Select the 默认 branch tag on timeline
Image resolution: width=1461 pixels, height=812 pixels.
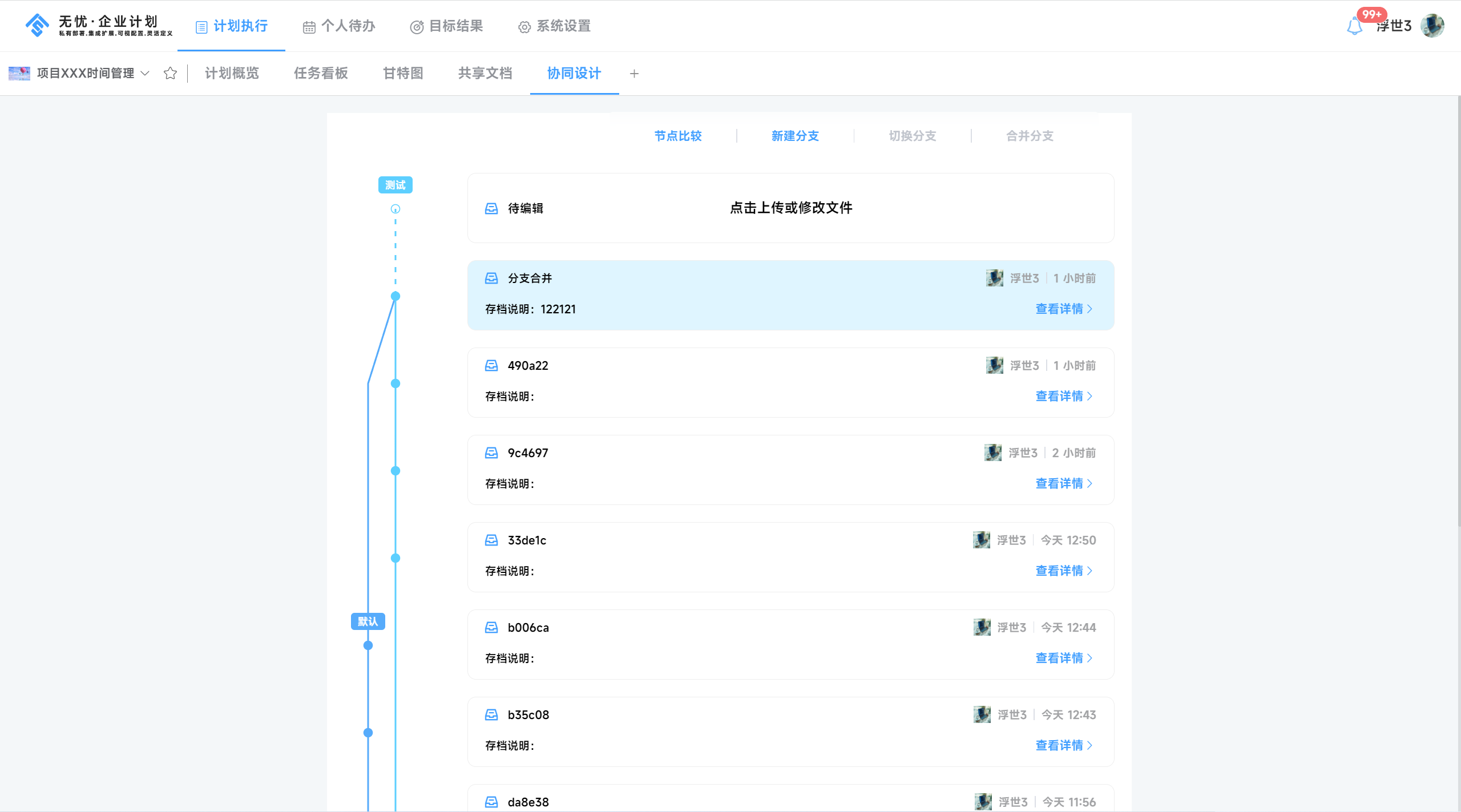368,621
